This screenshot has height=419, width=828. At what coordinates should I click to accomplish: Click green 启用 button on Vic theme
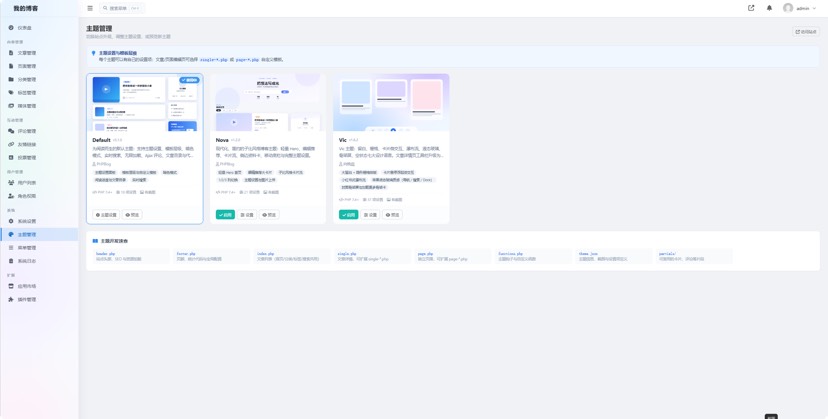349,215
